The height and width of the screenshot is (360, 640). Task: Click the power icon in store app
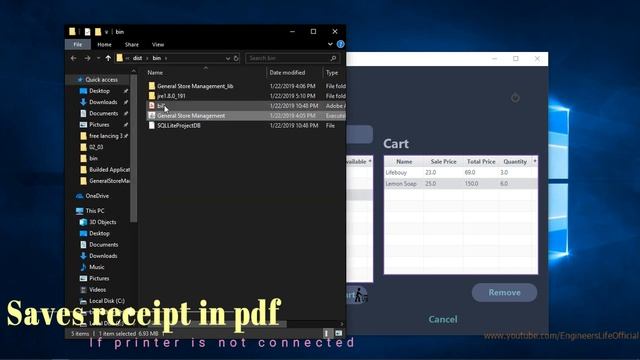coord(515,98)
